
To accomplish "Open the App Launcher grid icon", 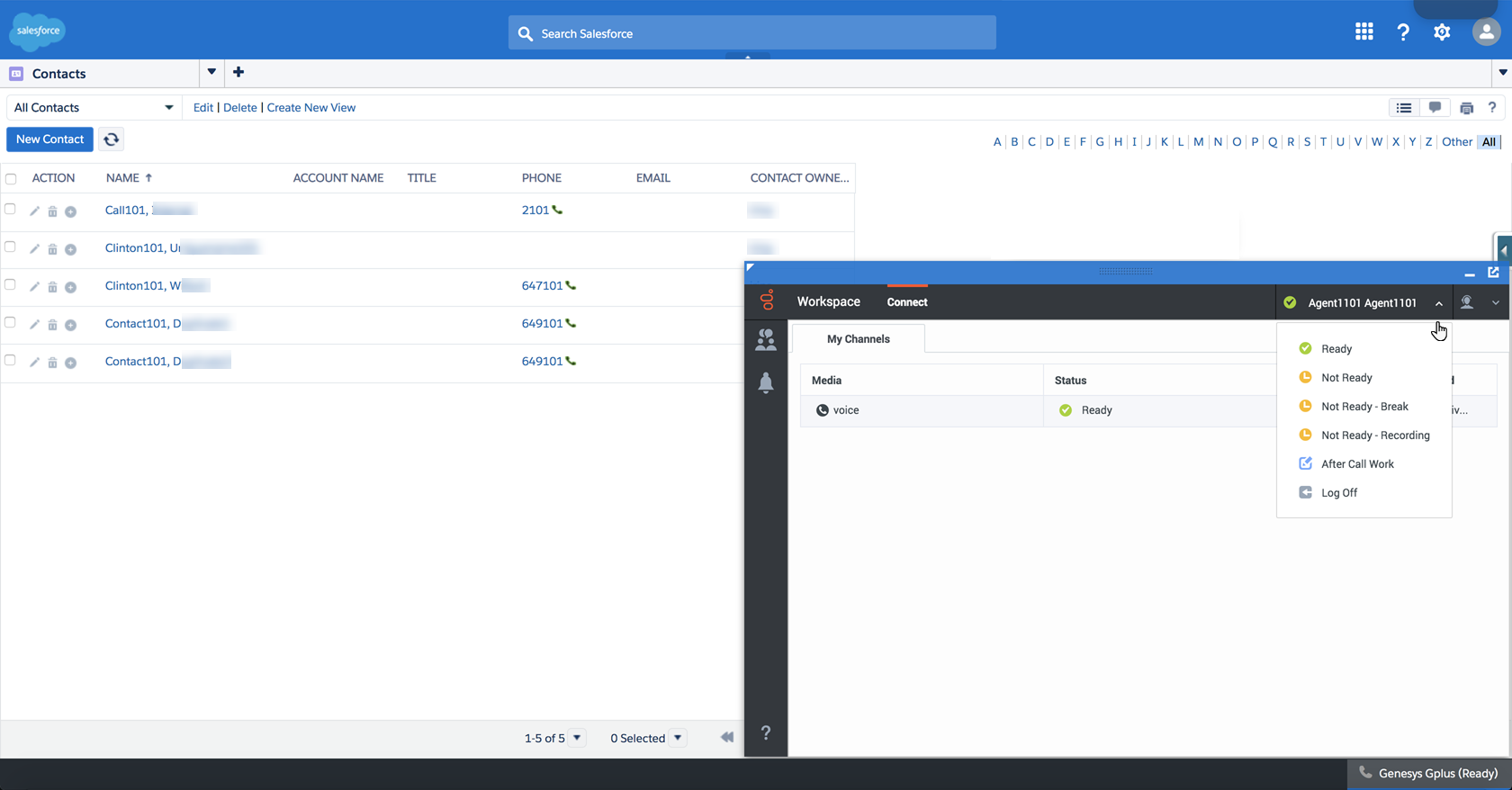I will (x=1363, y=32).
